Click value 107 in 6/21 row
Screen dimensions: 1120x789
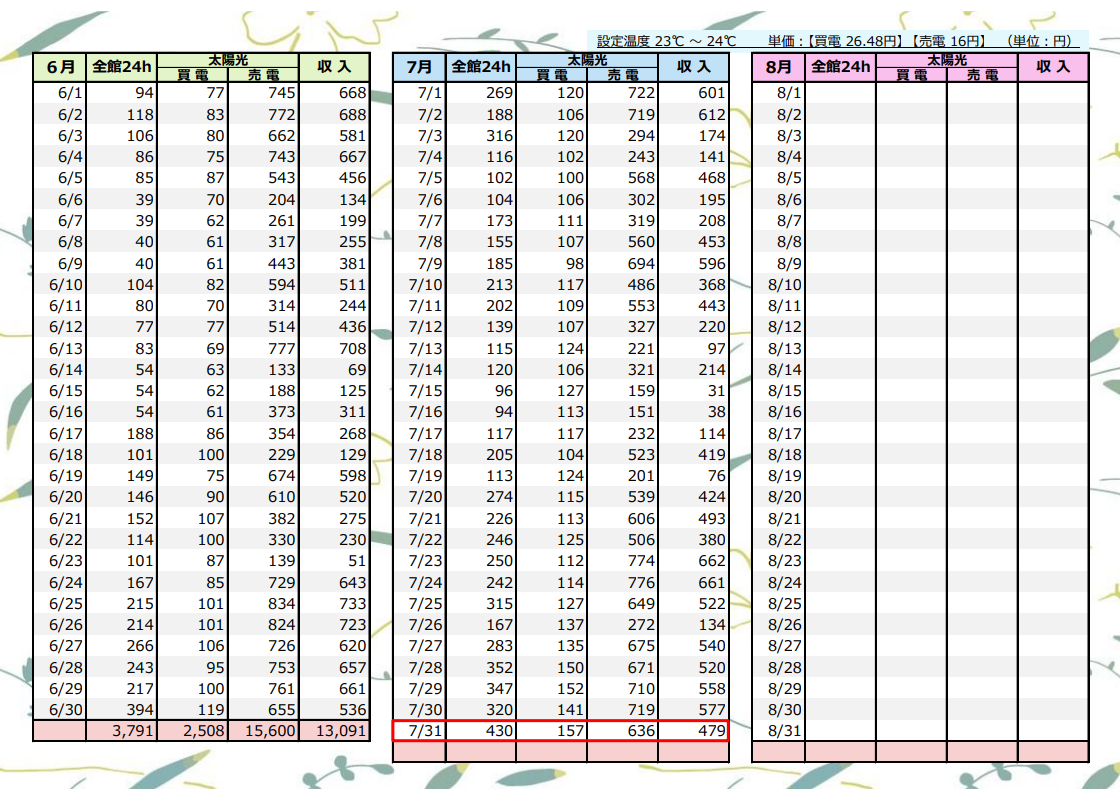192,518
